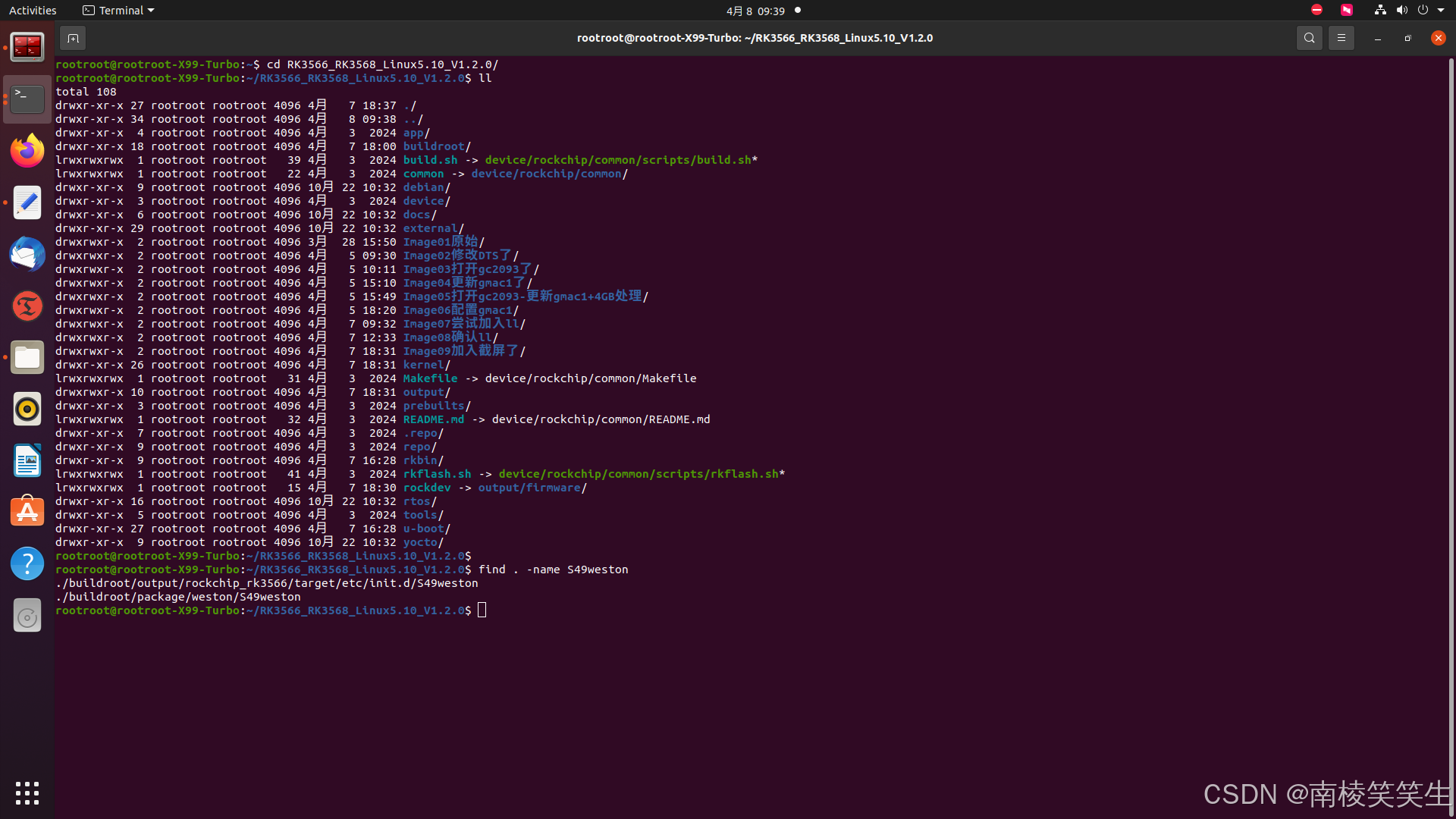Screen dimensions: 1456x819
Task: Open the date and time calendar
Action: [x=755, y=11]
